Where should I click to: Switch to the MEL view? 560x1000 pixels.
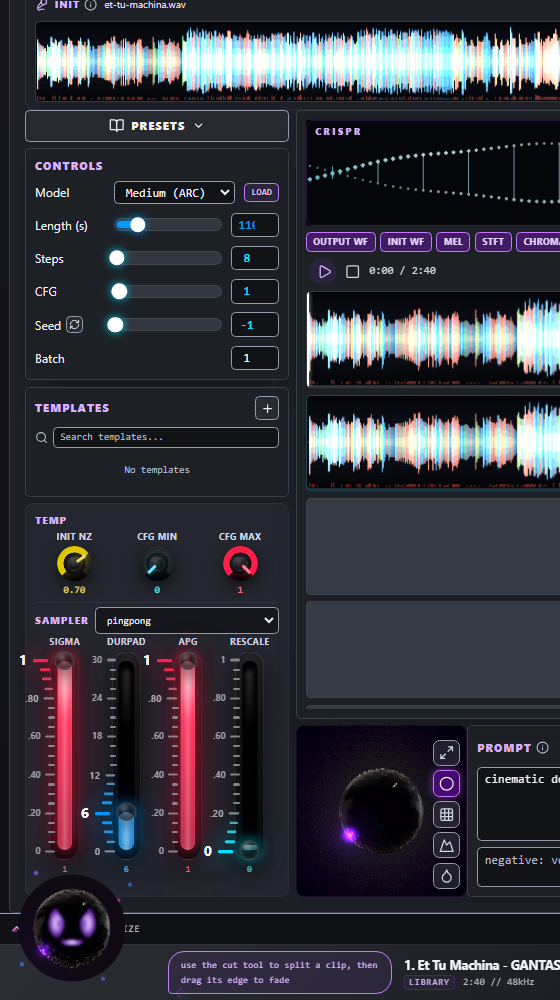pos(453,242)
